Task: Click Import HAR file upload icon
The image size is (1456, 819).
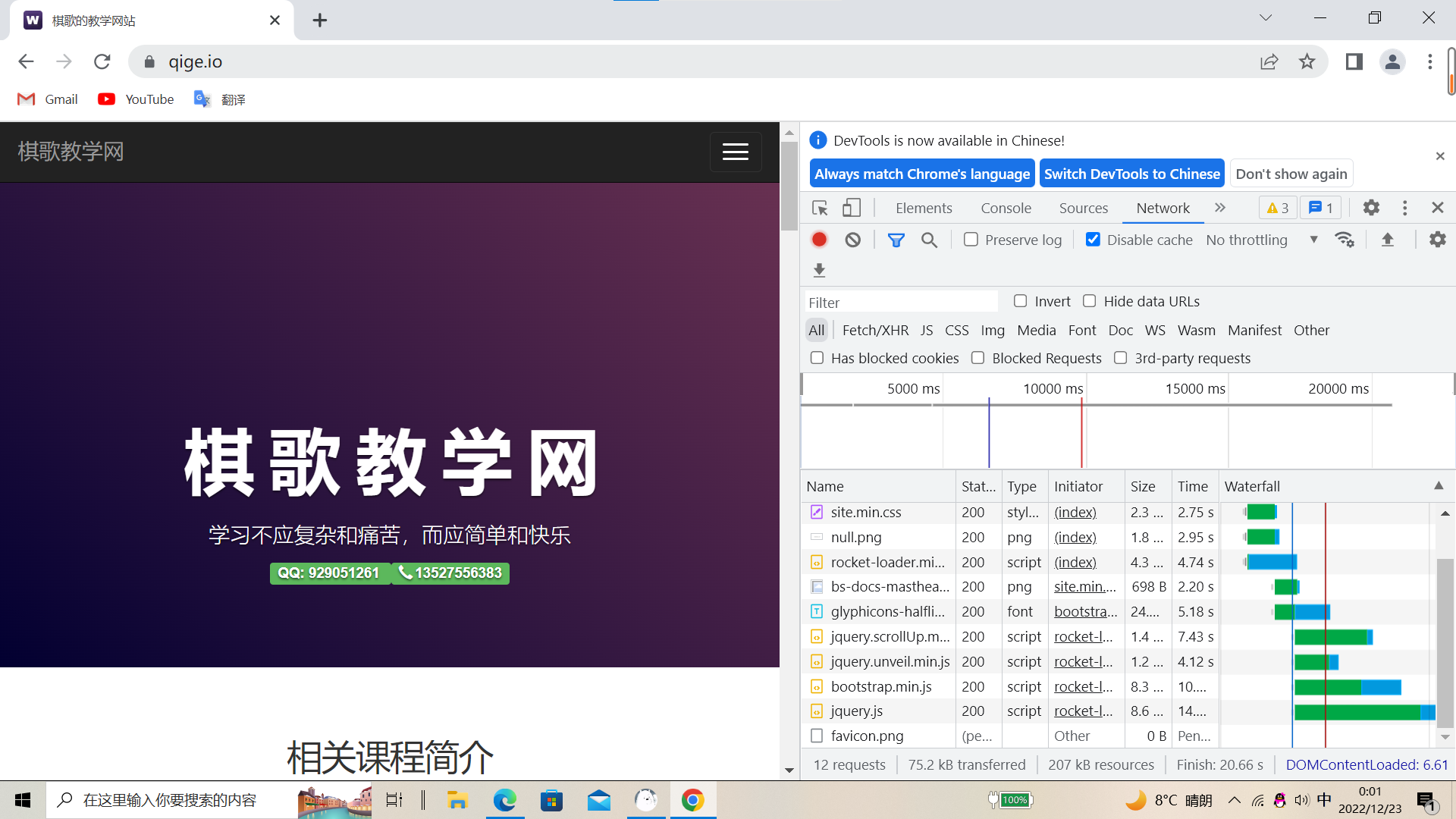Action: [1388, 240]
